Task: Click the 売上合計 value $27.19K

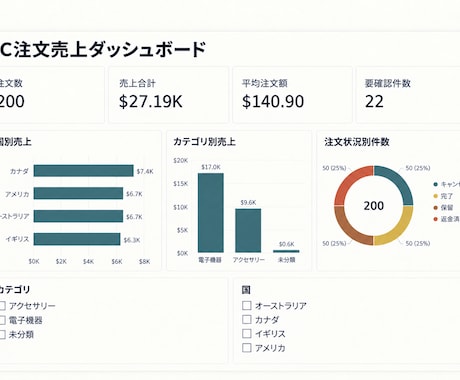Action: click(x=151, y=101)
